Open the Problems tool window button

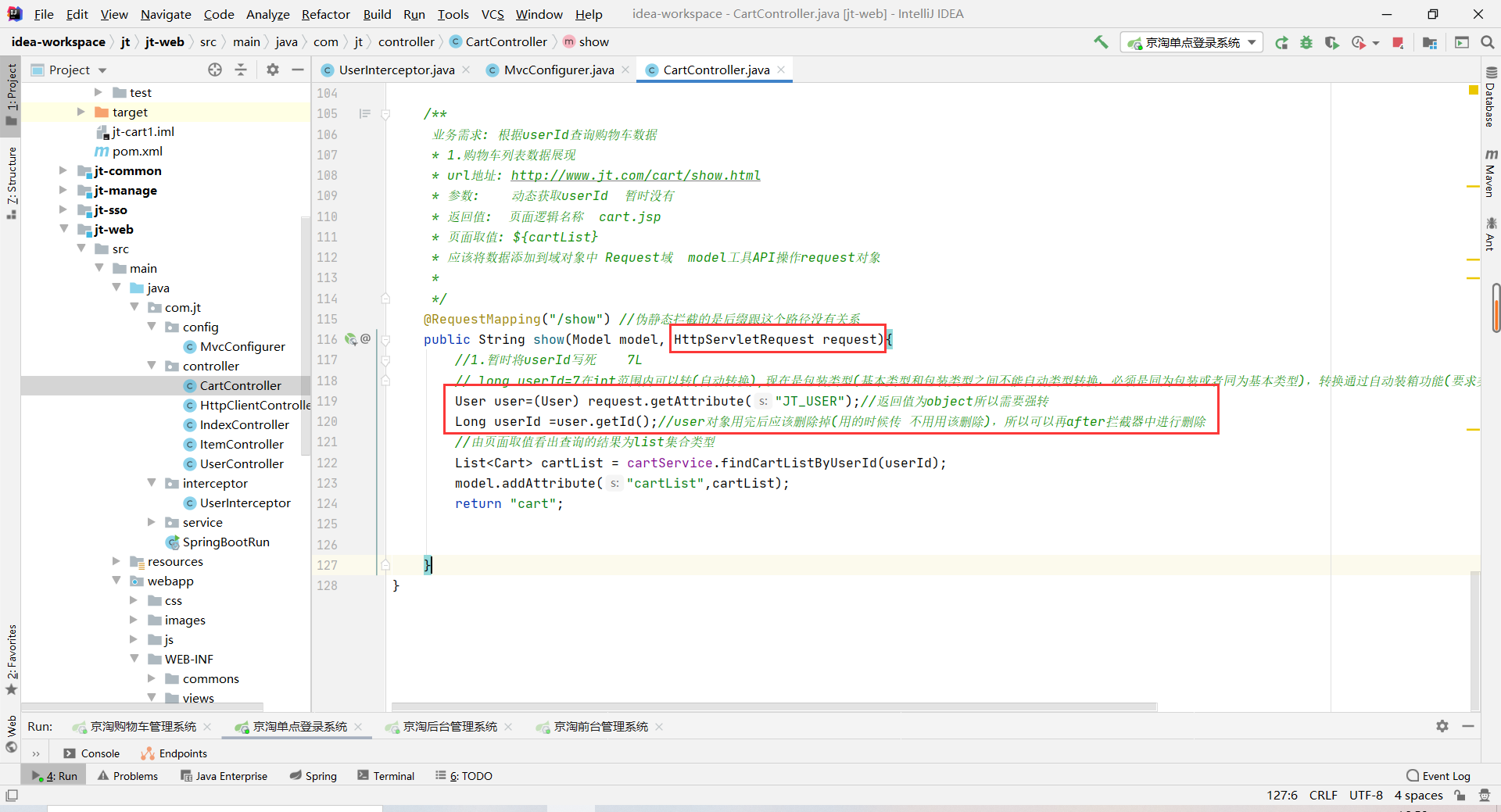click(127, 776)
